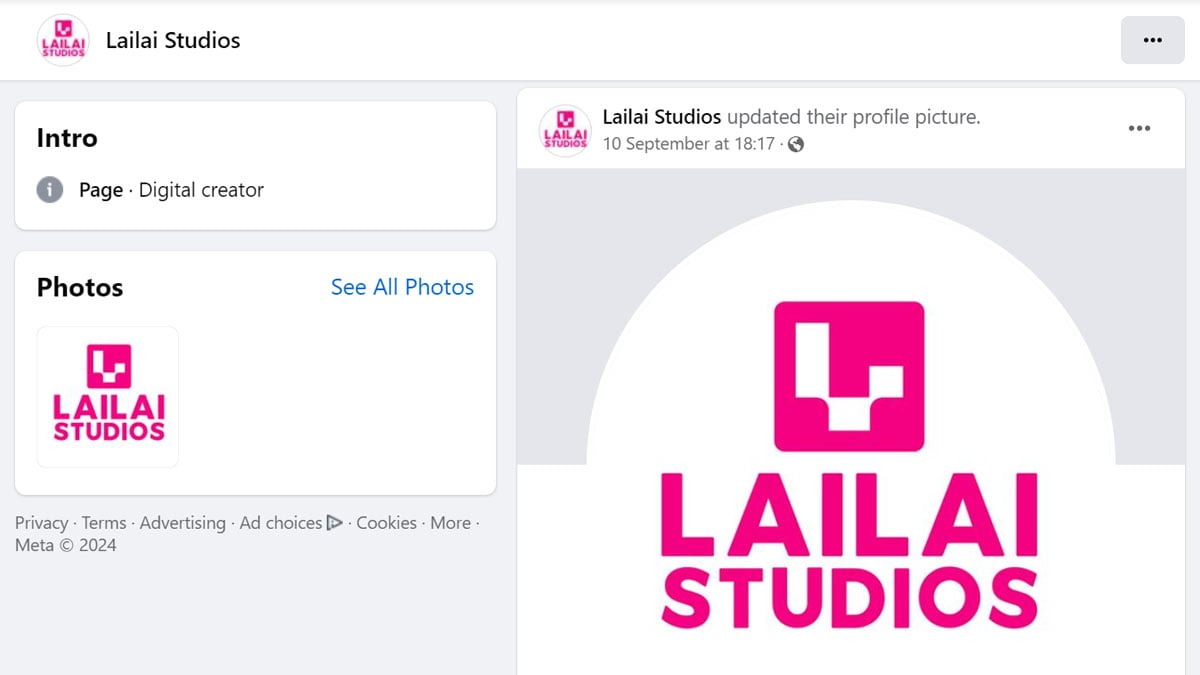Open the page options ellipsis menu
The width and height of the screenshot is (1200, 675).
point(1152,40)
